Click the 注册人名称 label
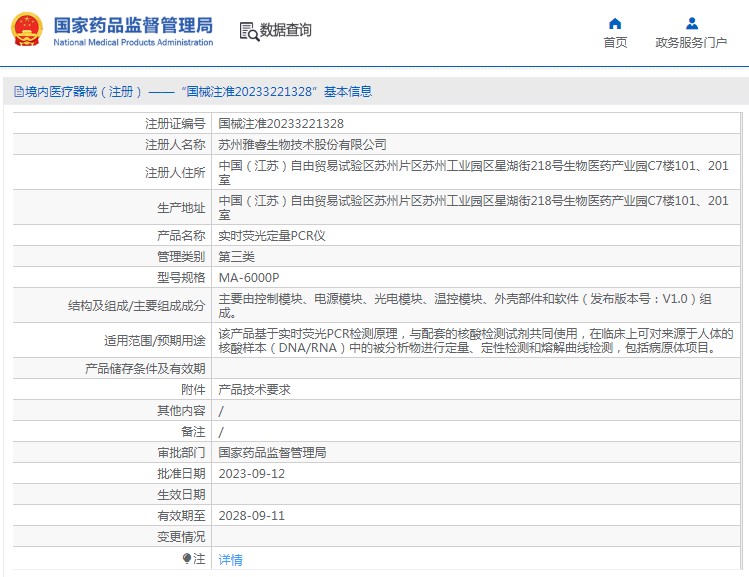 pos(175,144)
